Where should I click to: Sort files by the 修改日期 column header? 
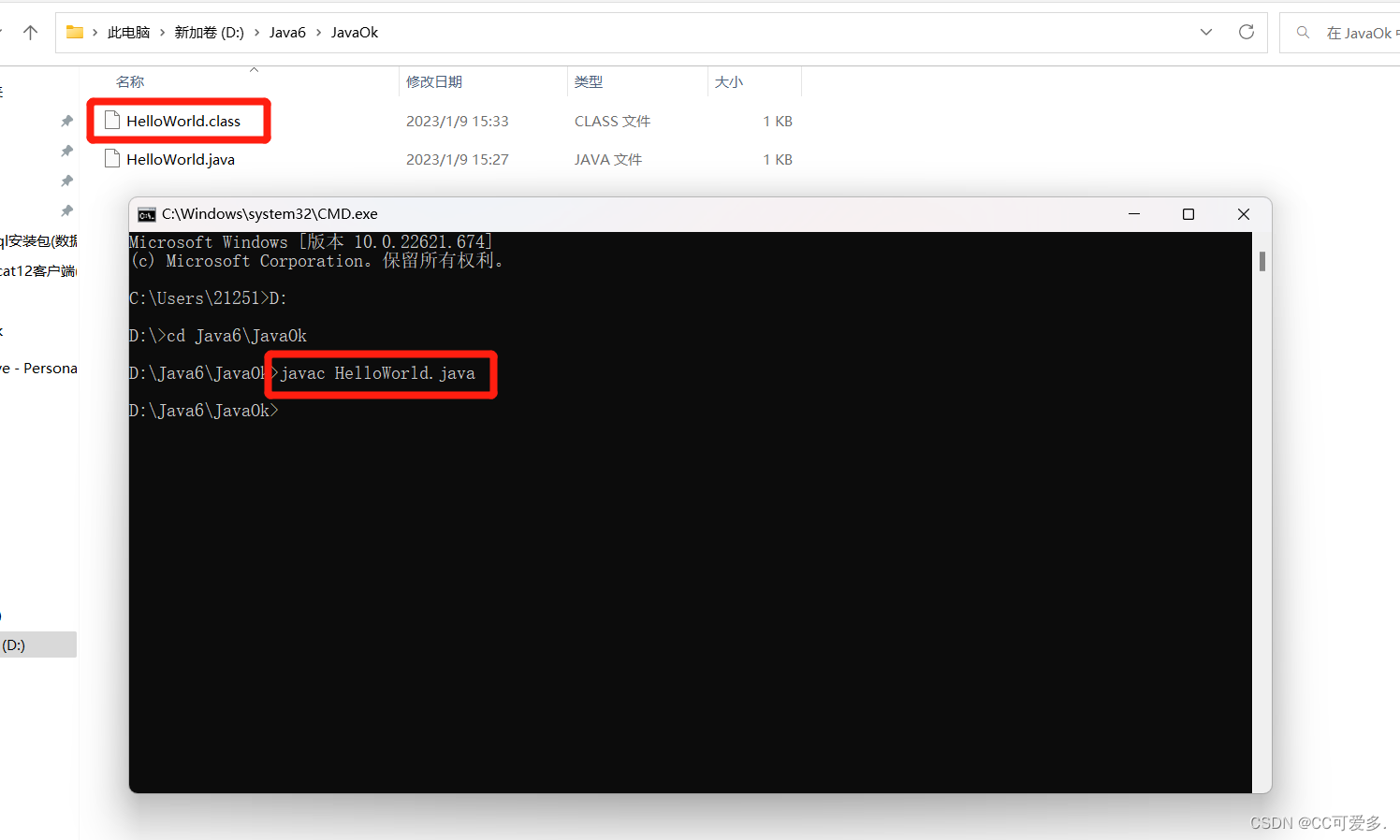[434, 81]
